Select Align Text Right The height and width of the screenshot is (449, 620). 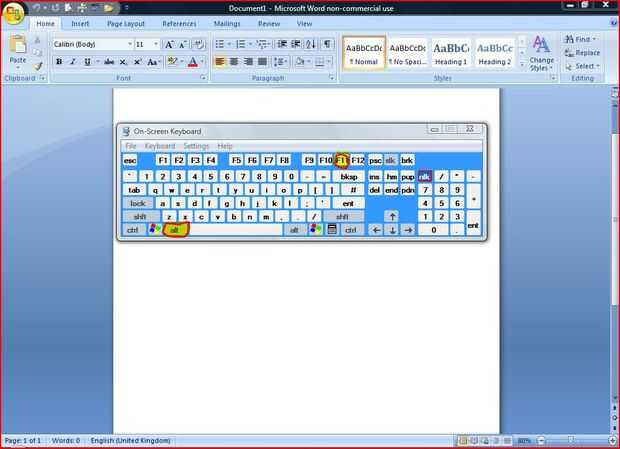pyautogui.click(x=248, y=62)
